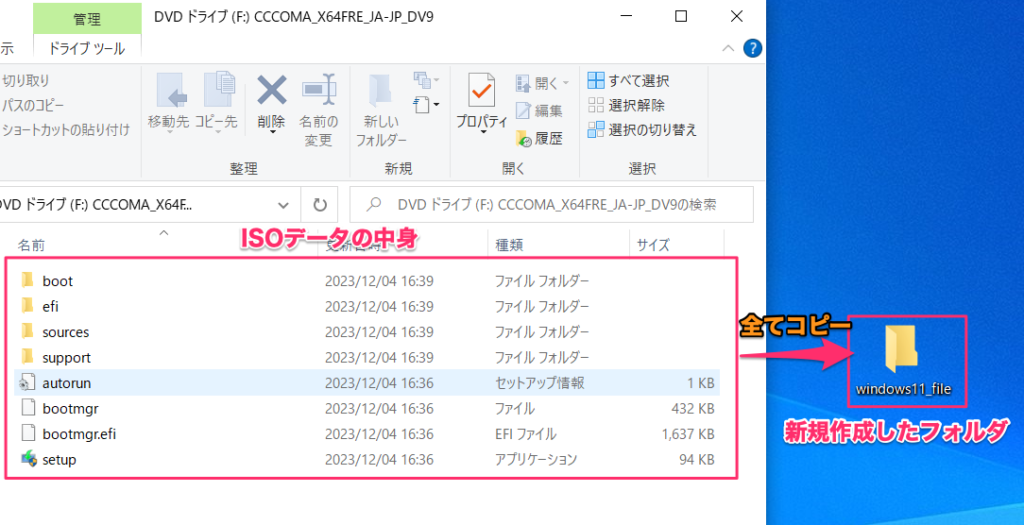Click the bootmgr.efi type EFI ファイル cell
The height and width of the screenshot is (525, 1024).
525,434
